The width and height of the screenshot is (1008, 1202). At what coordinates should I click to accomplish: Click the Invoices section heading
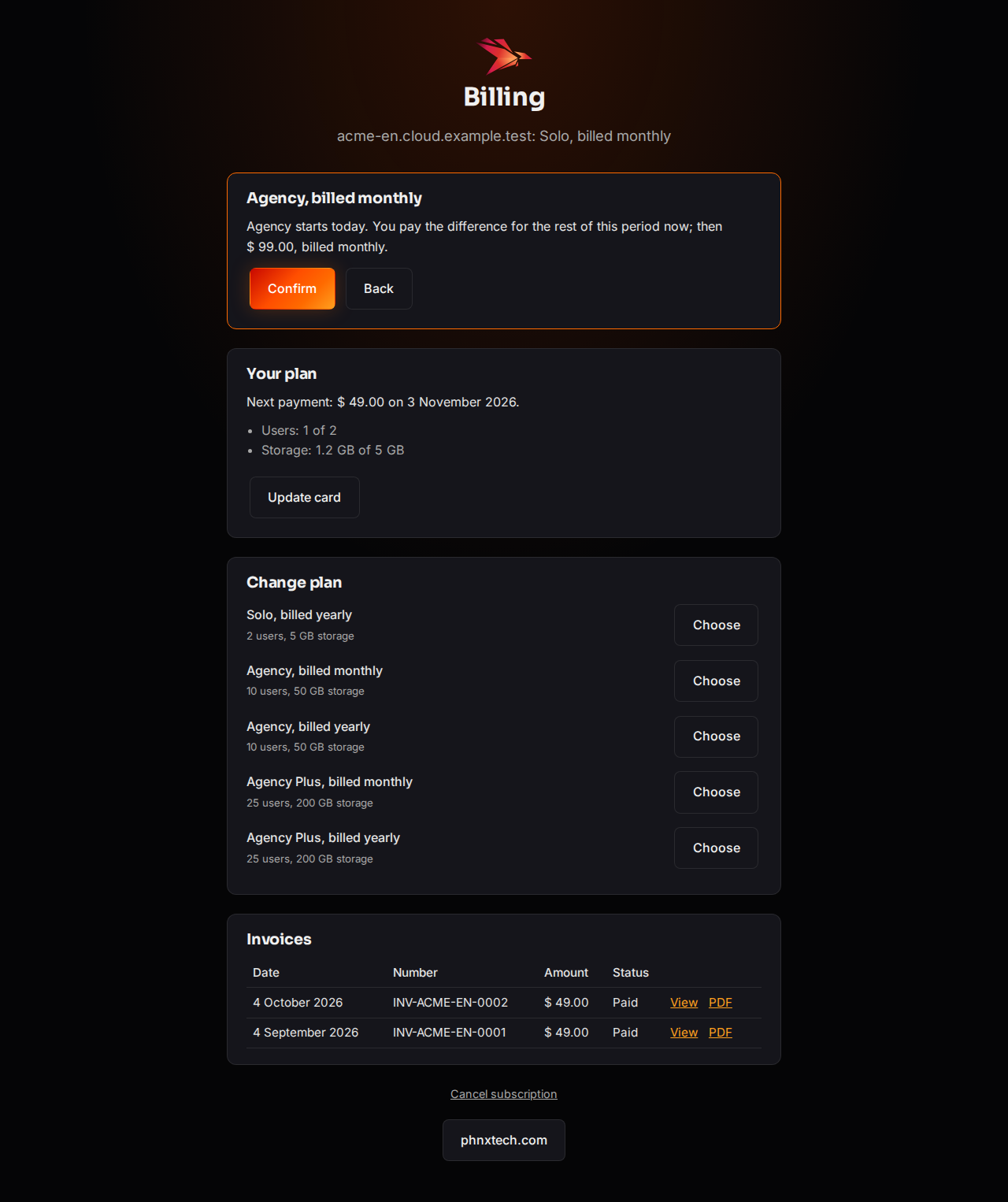pos(279,939)
